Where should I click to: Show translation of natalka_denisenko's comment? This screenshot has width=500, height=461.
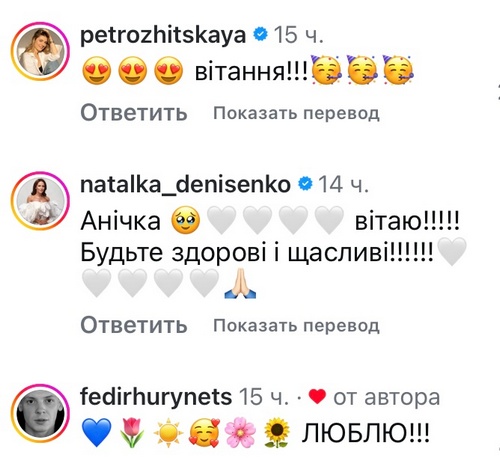tap(296, 326)
